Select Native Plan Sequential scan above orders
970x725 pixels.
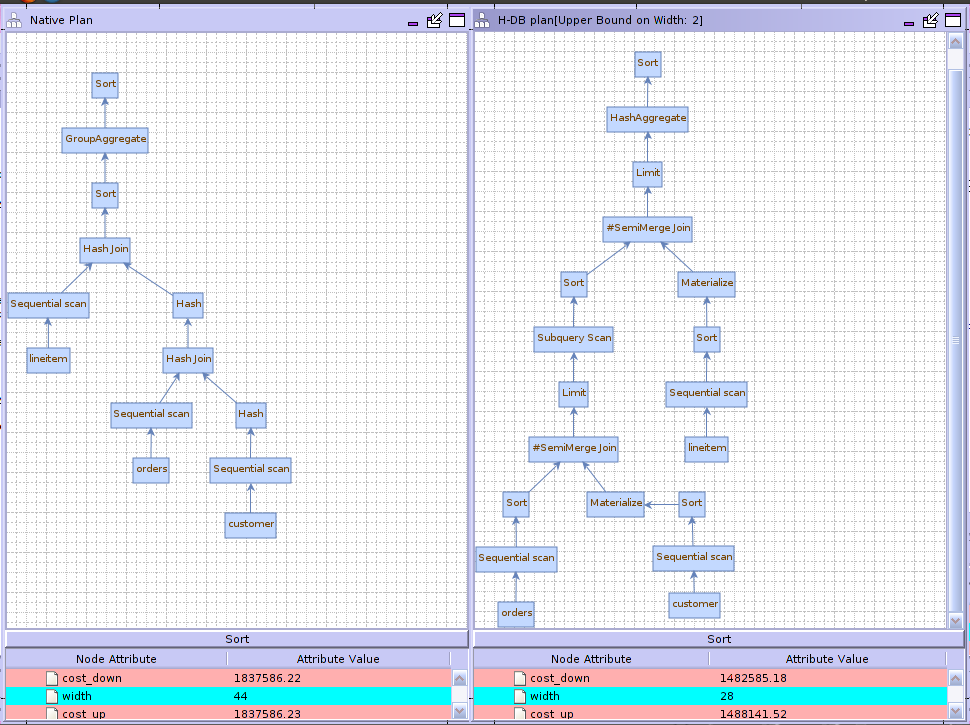pos(152,414)
